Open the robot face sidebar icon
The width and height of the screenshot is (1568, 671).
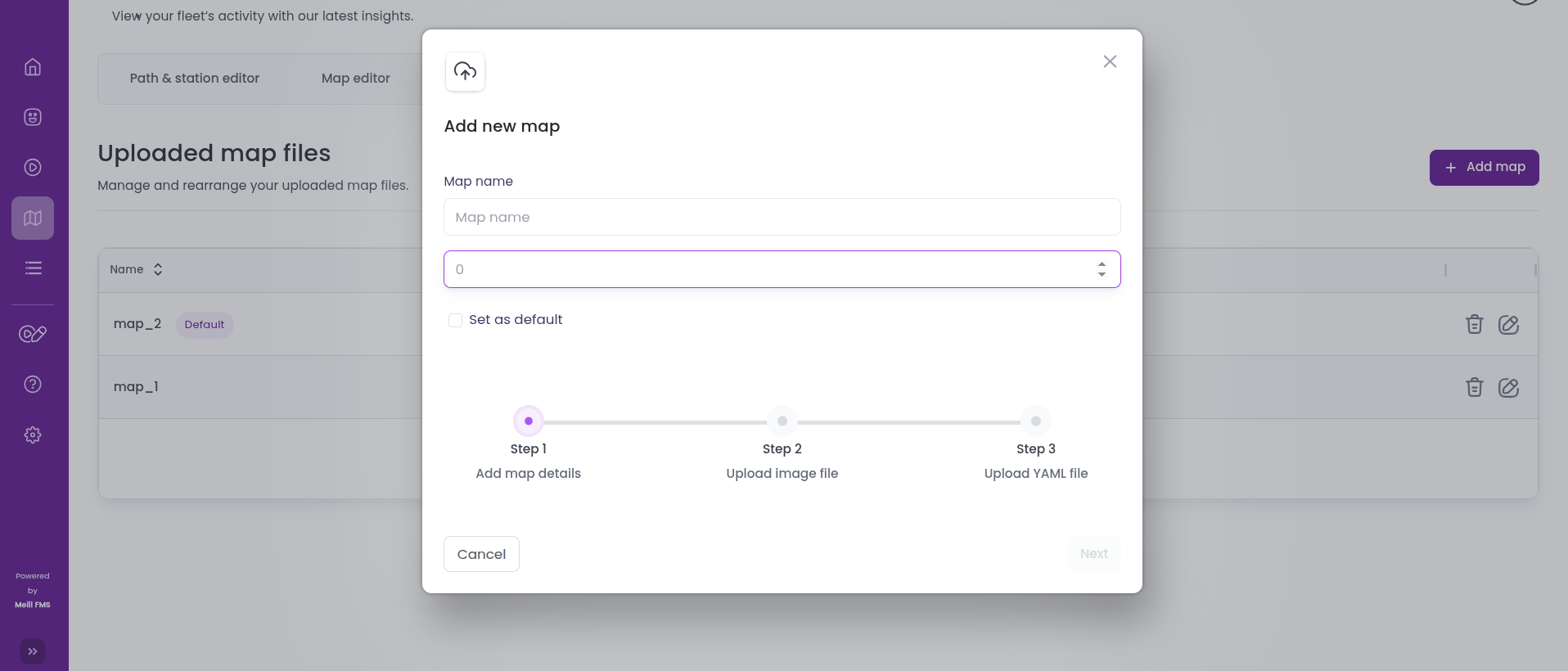[x=33, y=117]
